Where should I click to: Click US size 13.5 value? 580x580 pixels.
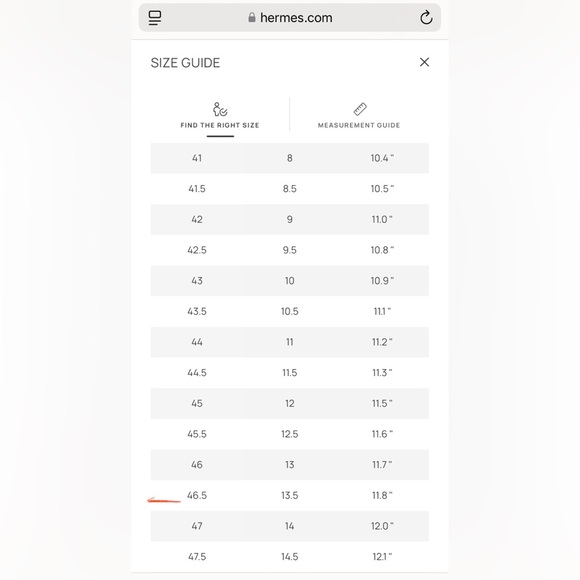(x=290, y=495)
